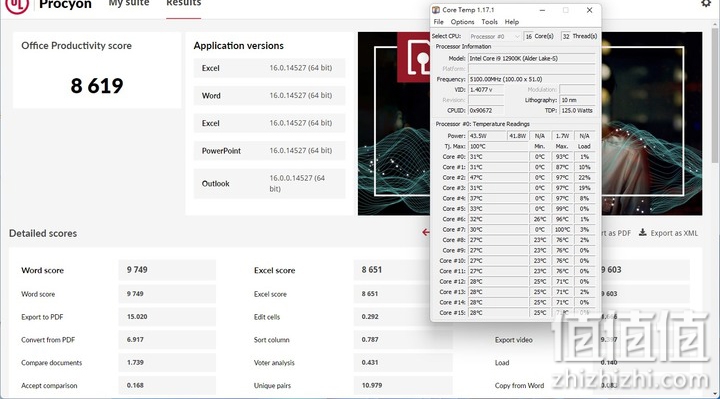Screen dimensions: 720x399
Task: Minimize the Core Temp window
Action: pyautogui.click(x=542, y=10)
